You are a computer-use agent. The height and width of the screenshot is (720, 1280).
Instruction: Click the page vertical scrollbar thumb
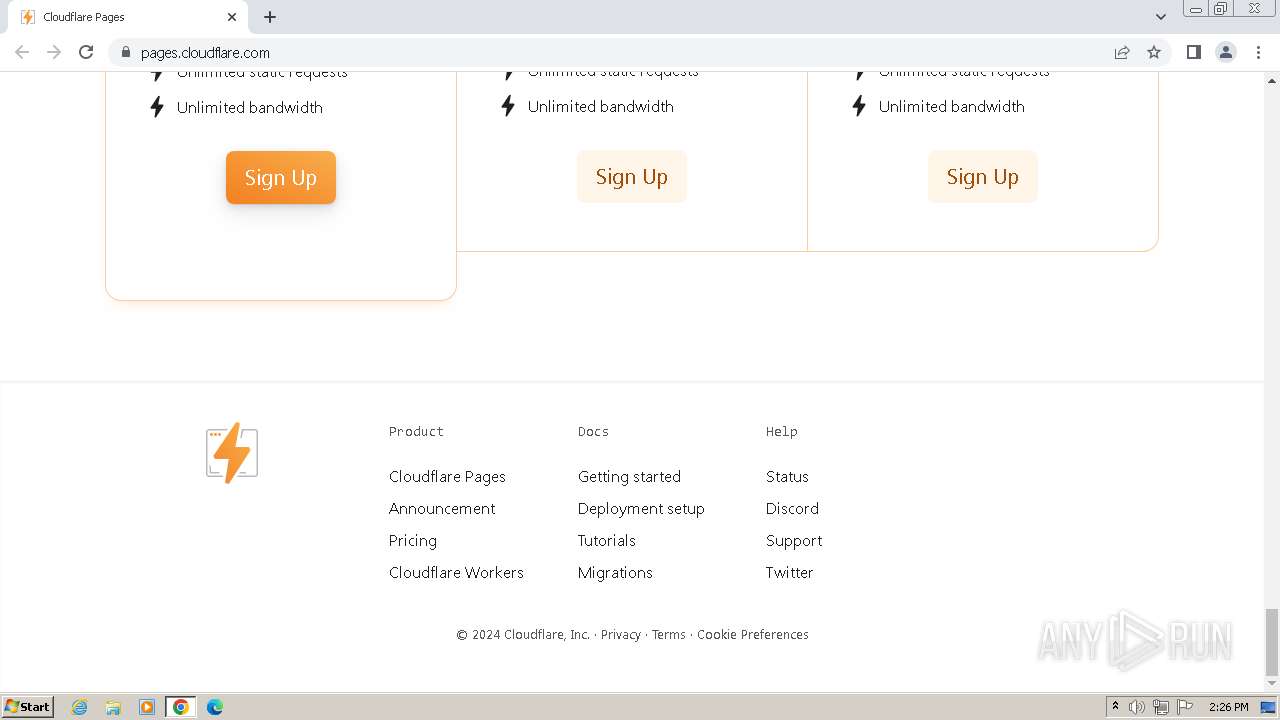pos(1272,642)
